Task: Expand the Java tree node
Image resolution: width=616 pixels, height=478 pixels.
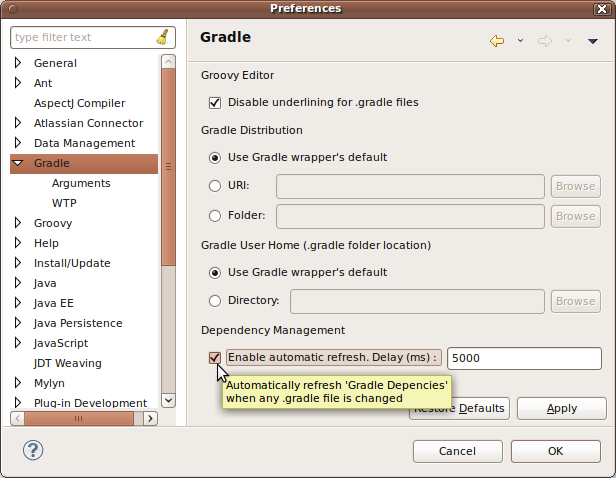Action: [18, 283]
